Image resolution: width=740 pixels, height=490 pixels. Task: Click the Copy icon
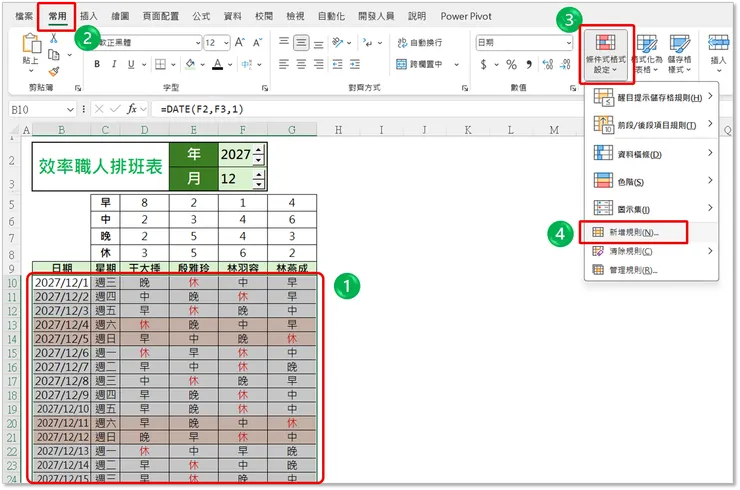[54, 55]
